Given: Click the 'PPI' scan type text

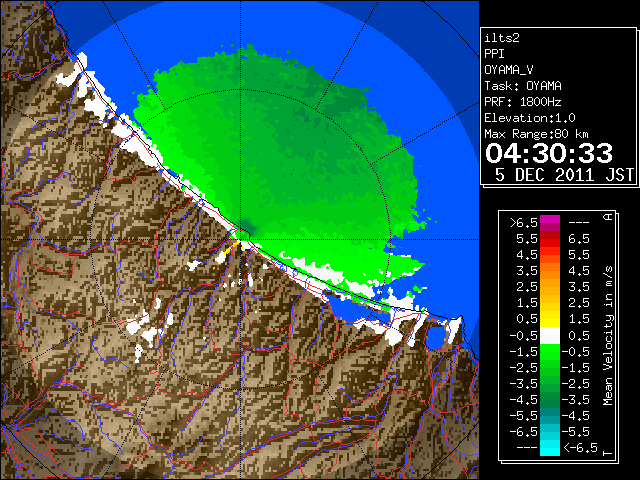Looking at the screenshot, I should tap(494, 54).
